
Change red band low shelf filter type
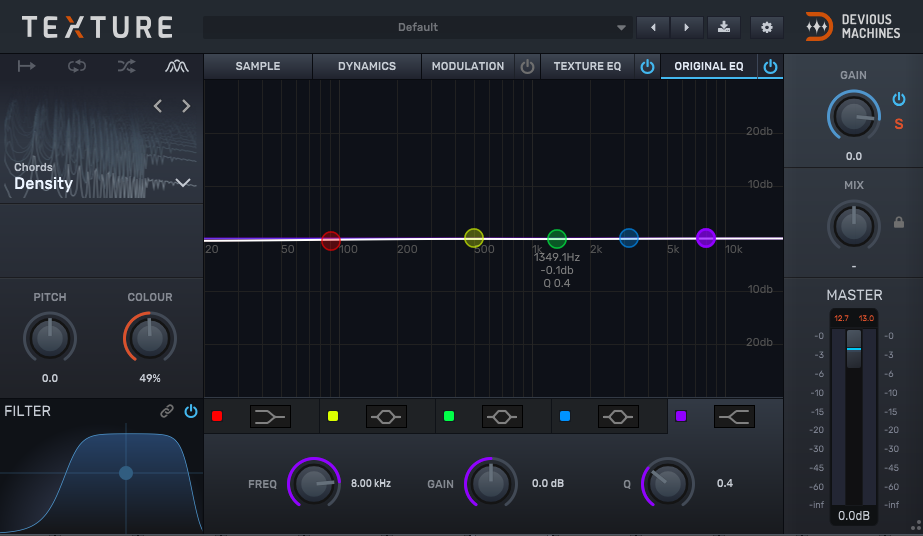(x=270, y=417)
